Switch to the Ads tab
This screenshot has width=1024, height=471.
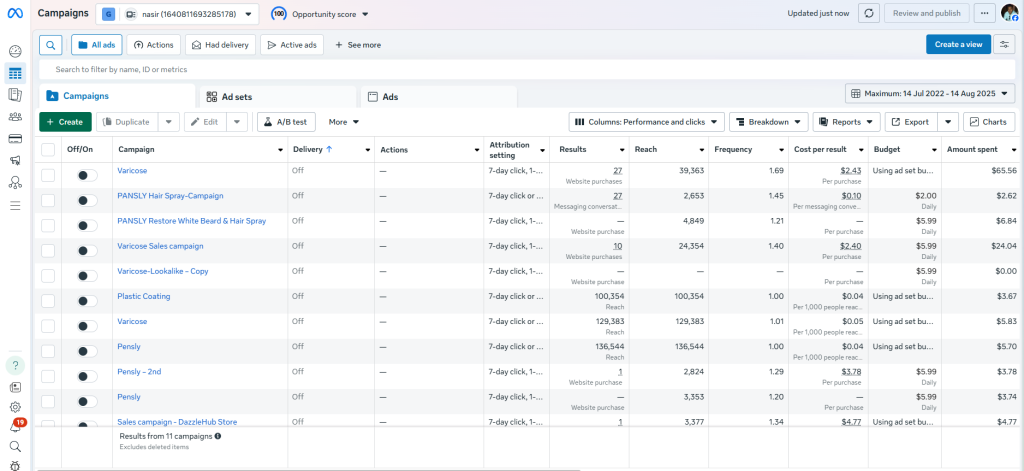pos(438,97)
